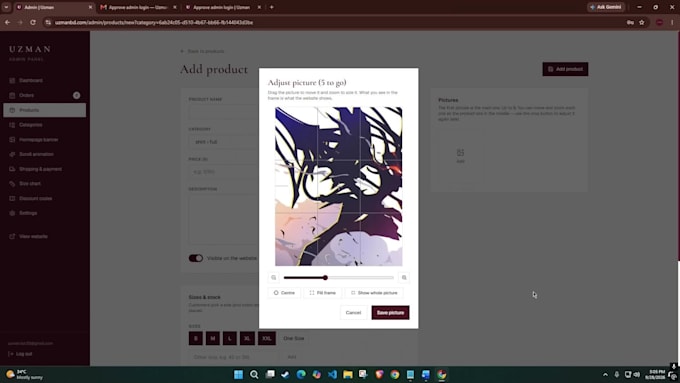The width and height of the screenshot is (680, 383).
Task: Click Back to products link
Action: click(203, 51)
